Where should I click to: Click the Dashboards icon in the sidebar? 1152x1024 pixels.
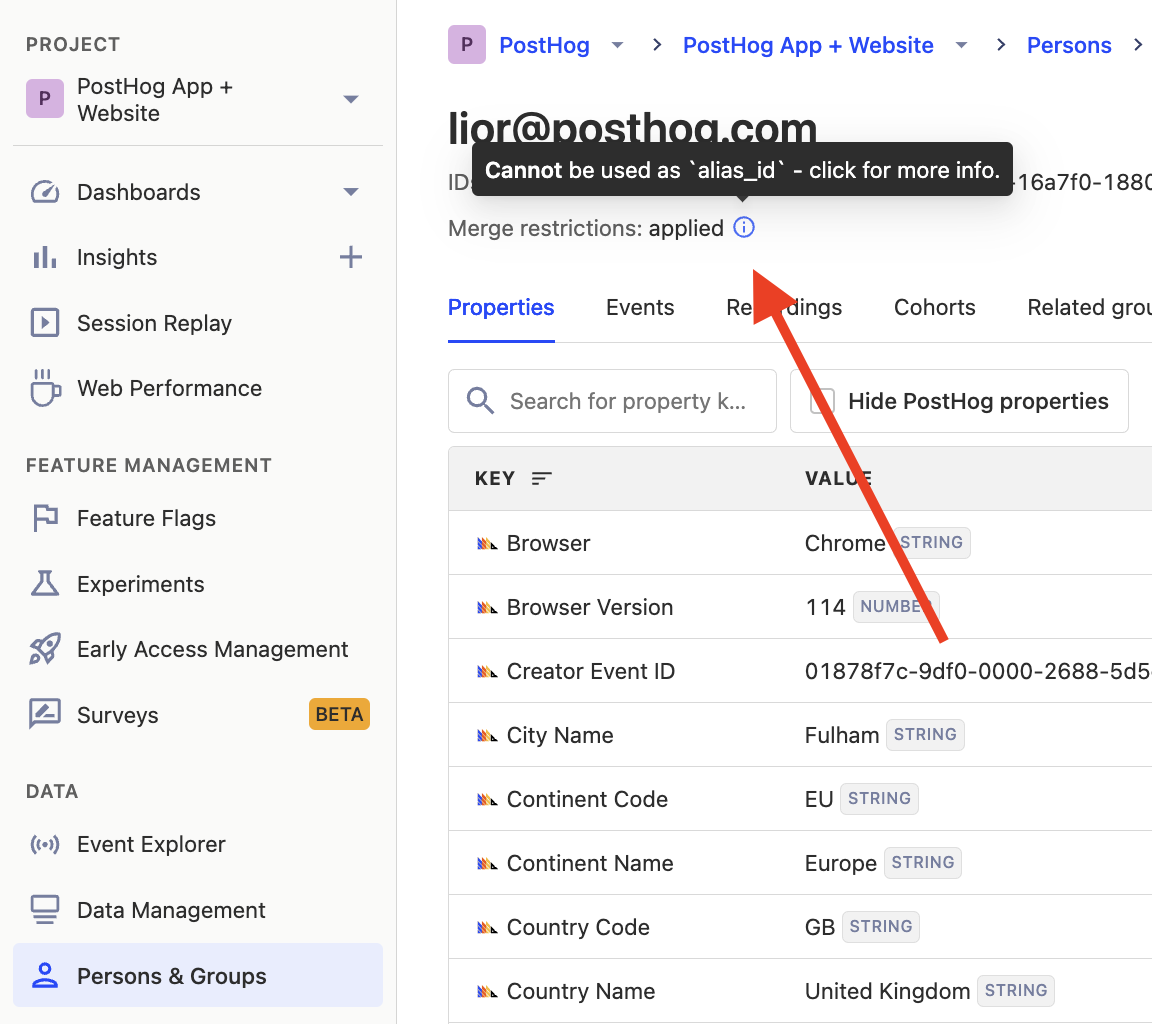[x=44, y=191]
